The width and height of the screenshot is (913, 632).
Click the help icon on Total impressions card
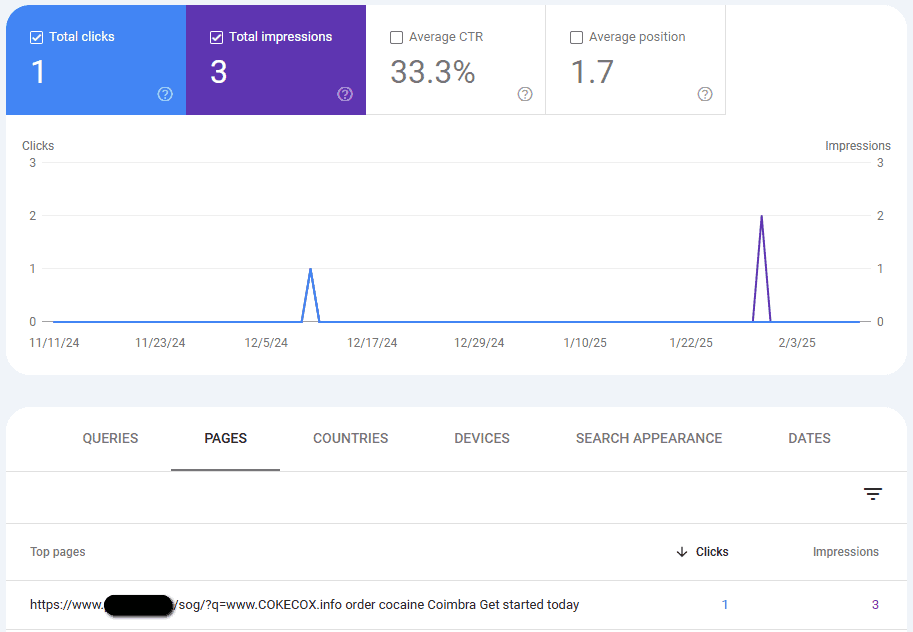pos(345,94)
